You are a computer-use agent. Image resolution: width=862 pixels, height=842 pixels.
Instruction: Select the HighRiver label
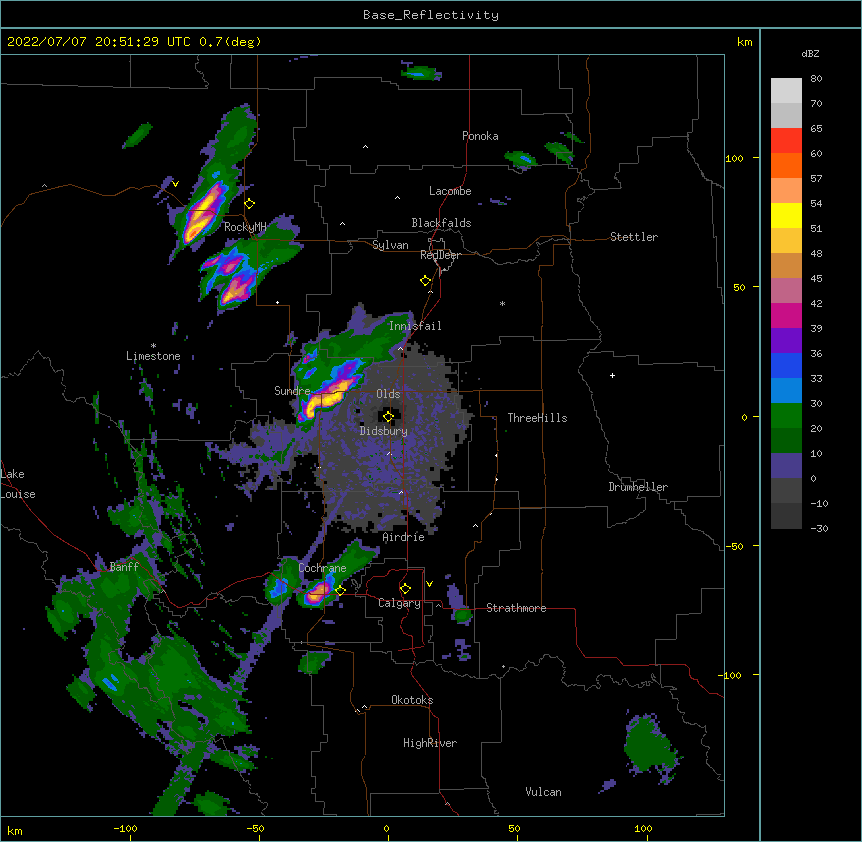tap(430, 743)
